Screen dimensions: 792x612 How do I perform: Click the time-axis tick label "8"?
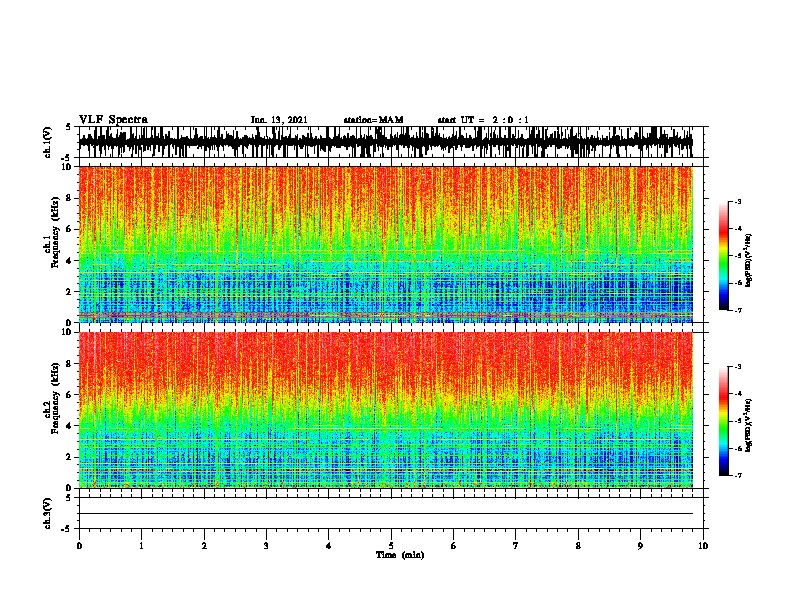coord(578,546)
